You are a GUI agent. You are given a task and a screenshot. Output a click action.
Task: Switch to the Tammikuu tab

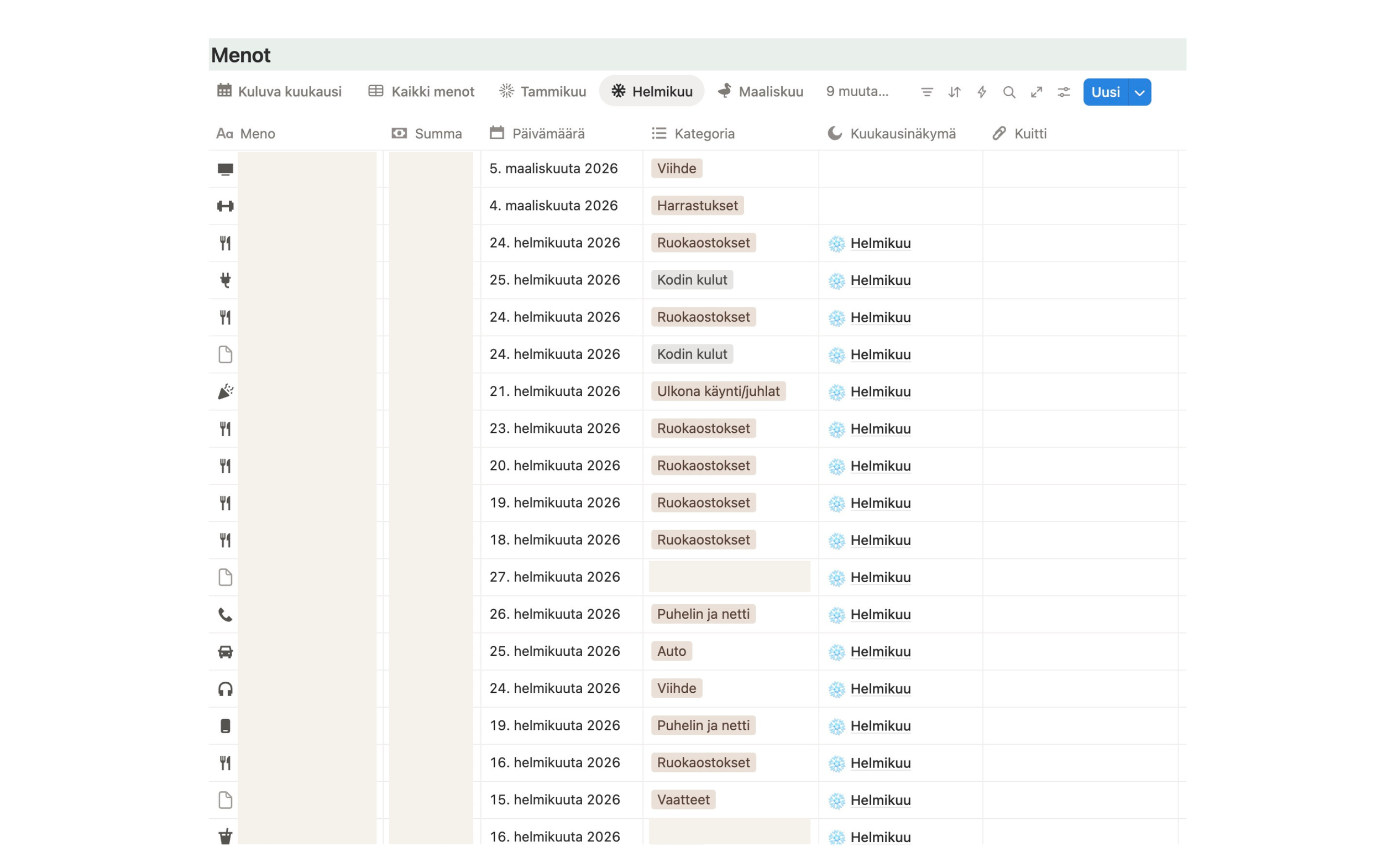542,91
